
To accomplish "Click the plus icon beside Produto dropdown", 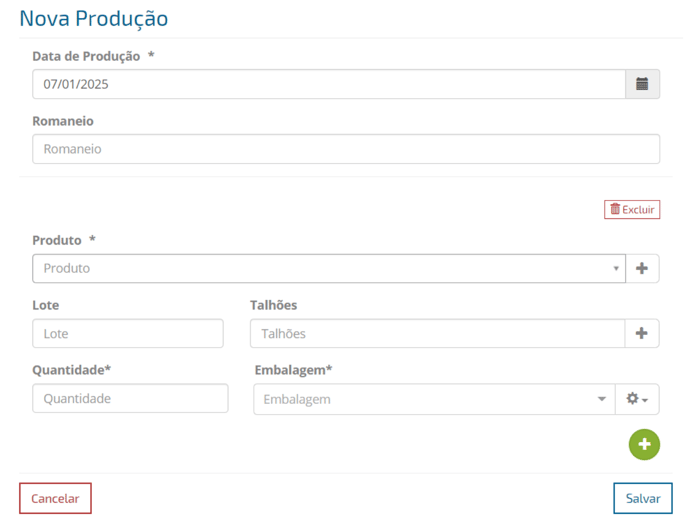I will [x=642, y=268].
